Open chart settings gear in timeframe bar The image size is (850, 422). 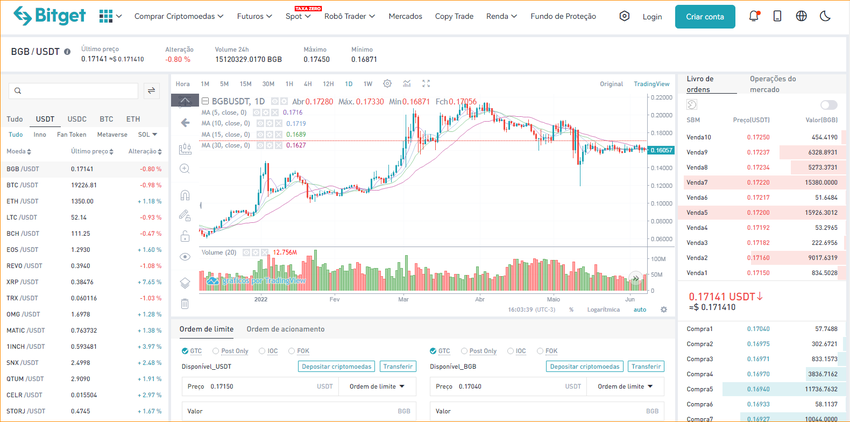pyautogui.click(x=387, y=84)
